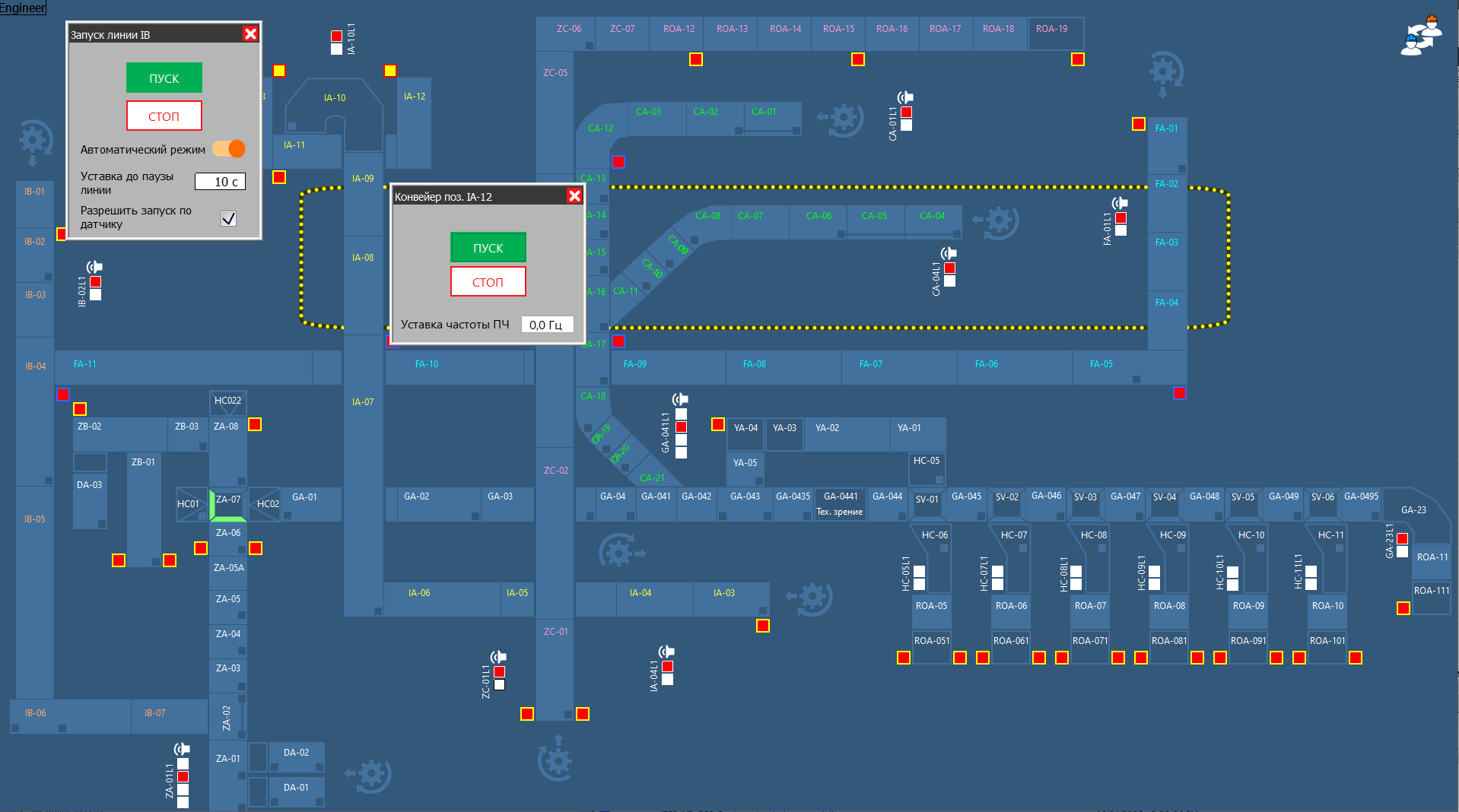Open the user accounts icon

click(x=1421, y=35)
